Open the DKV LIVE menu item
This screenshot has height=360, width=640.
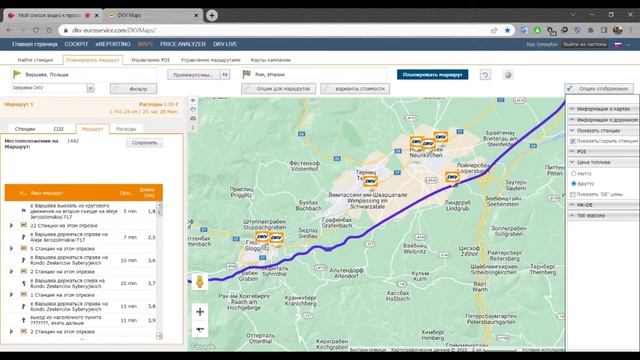(x=225, y=44)
